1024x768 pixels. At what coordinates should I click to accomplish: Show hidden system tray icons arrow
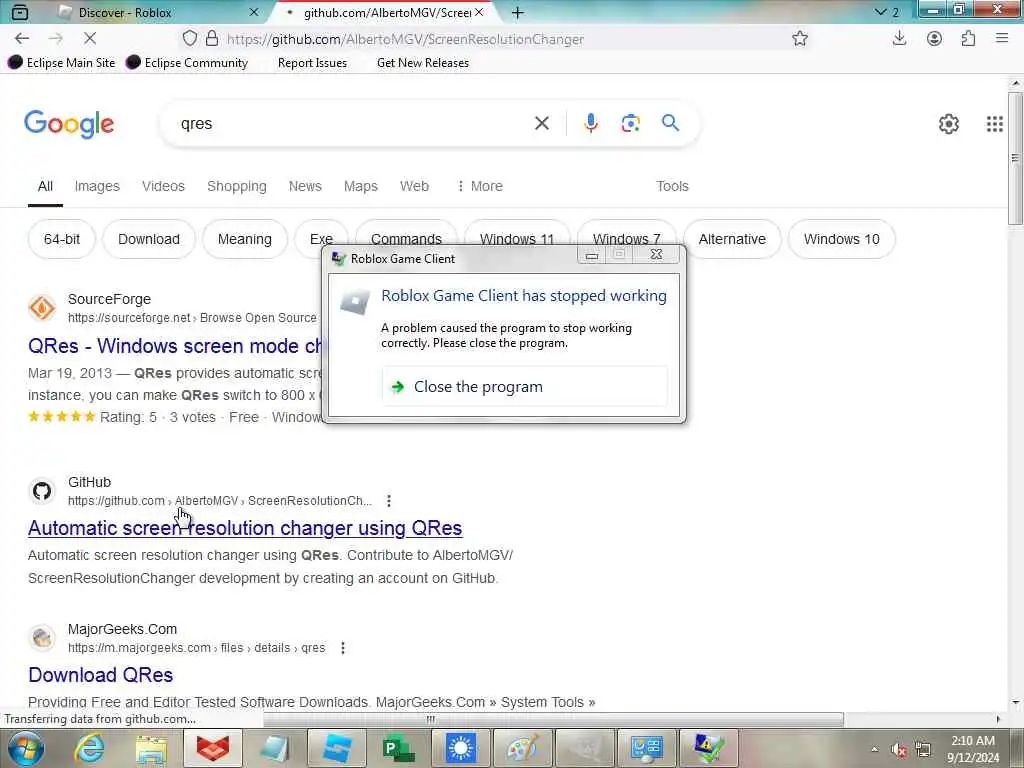[874, 749]
